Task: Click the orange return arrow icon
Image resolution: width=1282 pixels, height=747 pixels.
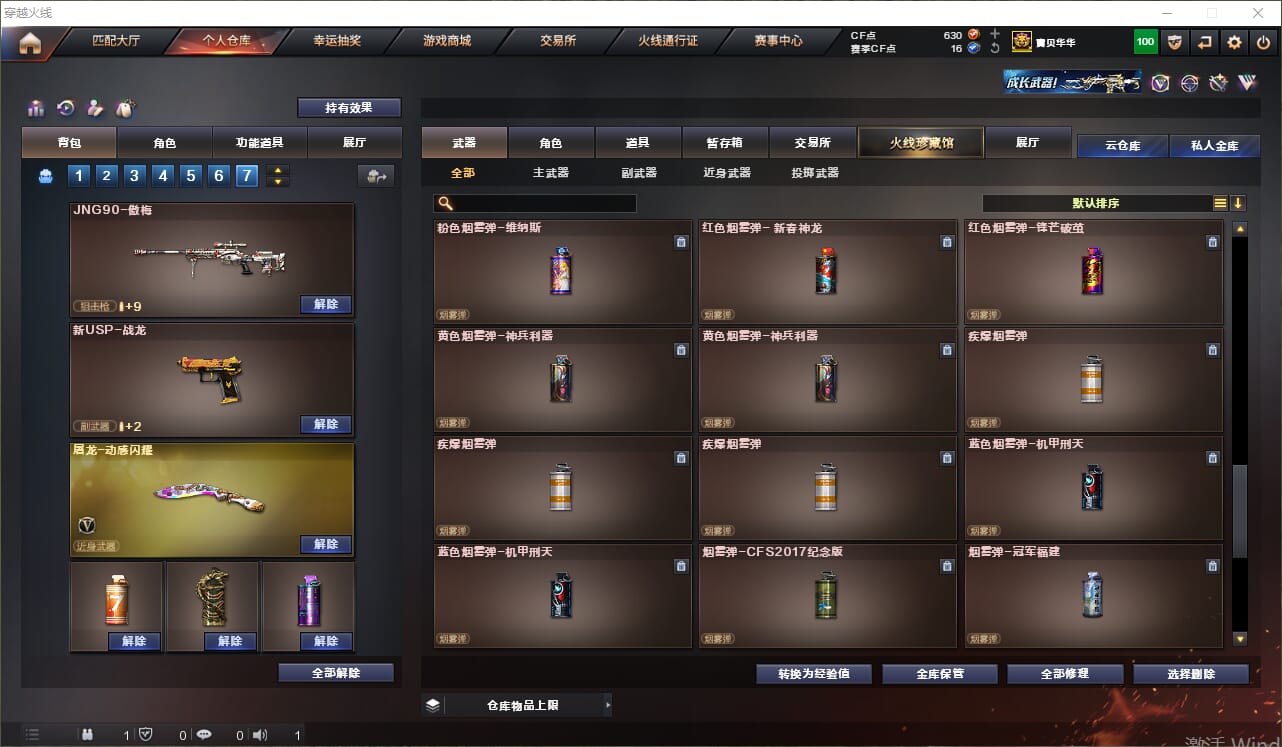Action: coord(1205,42)
